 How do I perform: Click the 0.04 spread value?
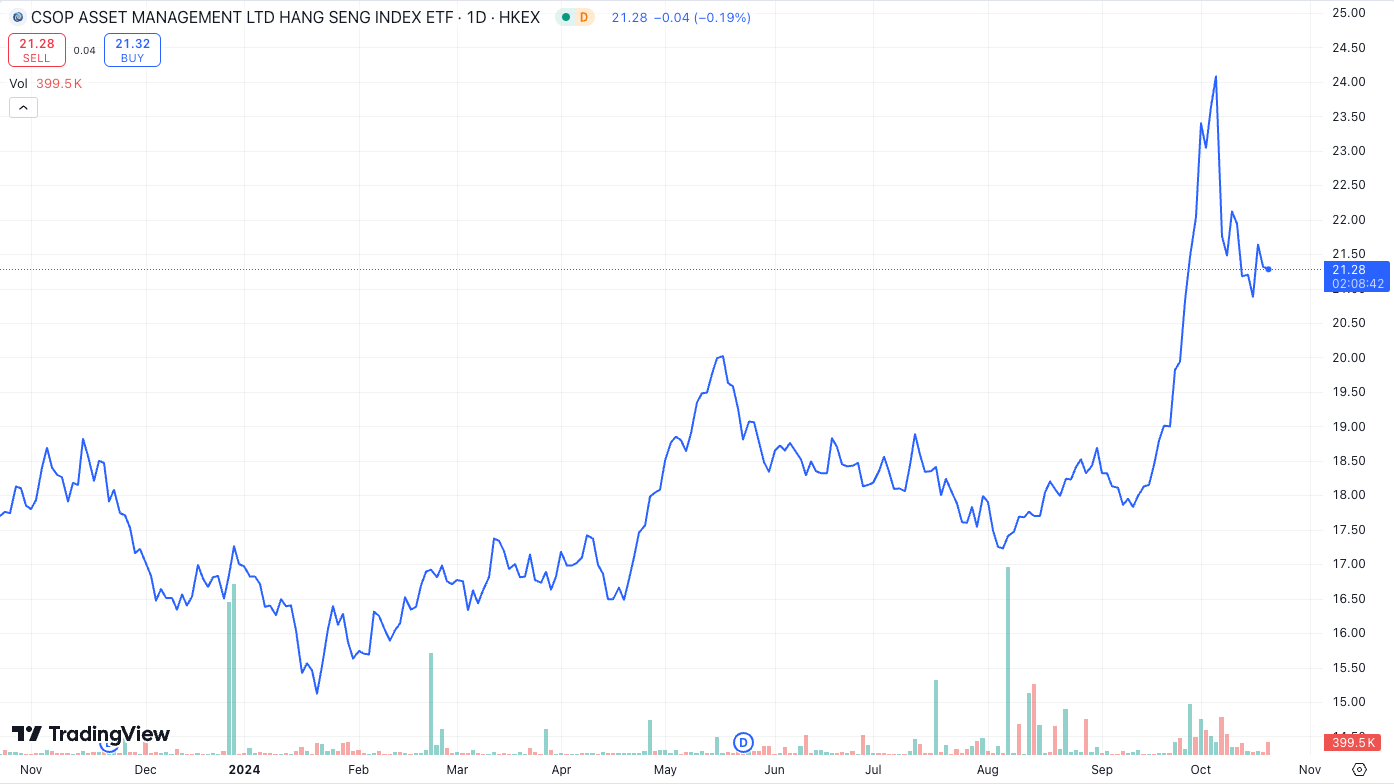point(85,50)
